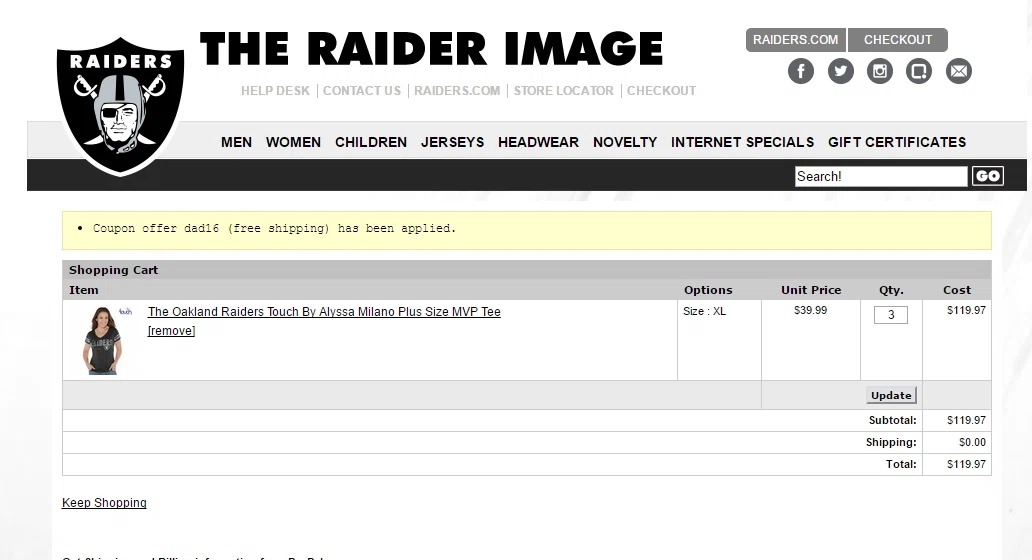Image resolution: width=1032 pixels, height=560 pixels.
Task: Click the Raiders shield logo
Action: 120,105
